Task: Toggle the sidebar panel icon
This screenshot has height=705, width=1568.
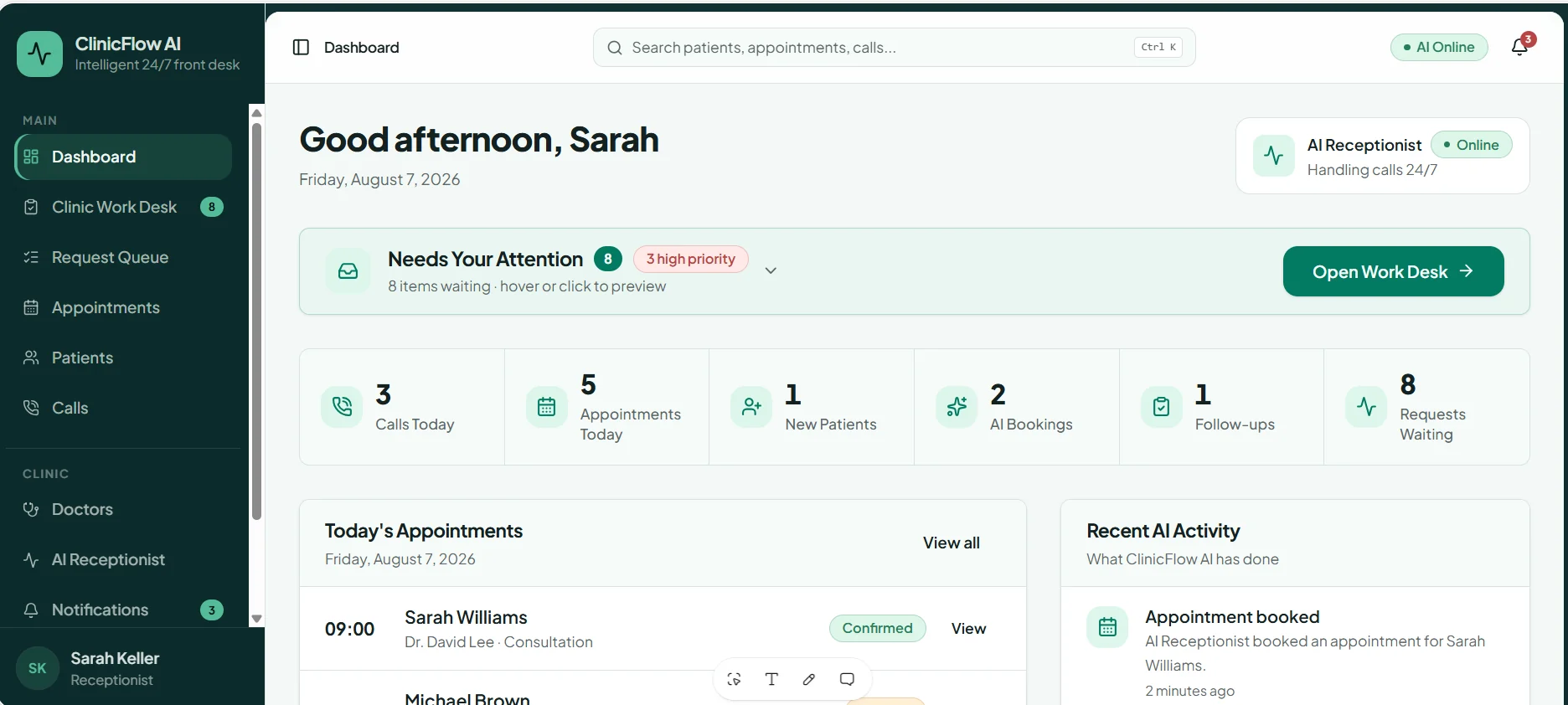Action: click(301, 48)
